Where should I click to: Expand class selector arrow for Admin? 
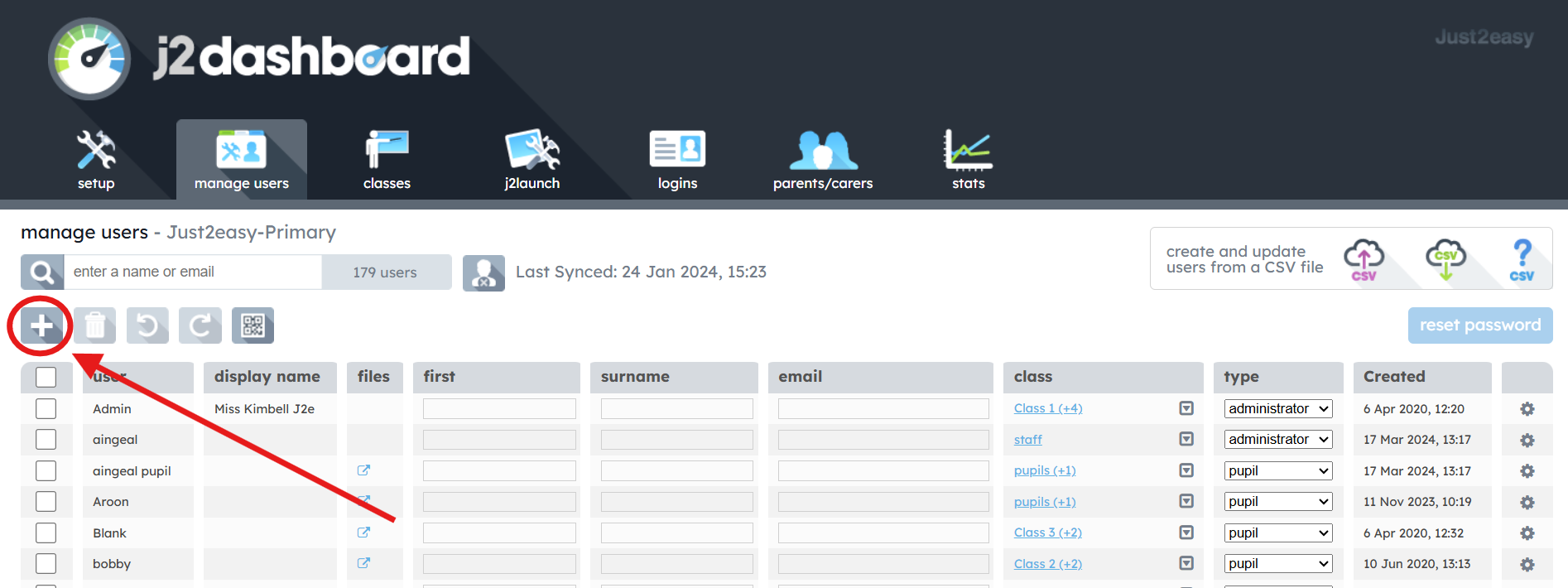tap(1186, 408)
